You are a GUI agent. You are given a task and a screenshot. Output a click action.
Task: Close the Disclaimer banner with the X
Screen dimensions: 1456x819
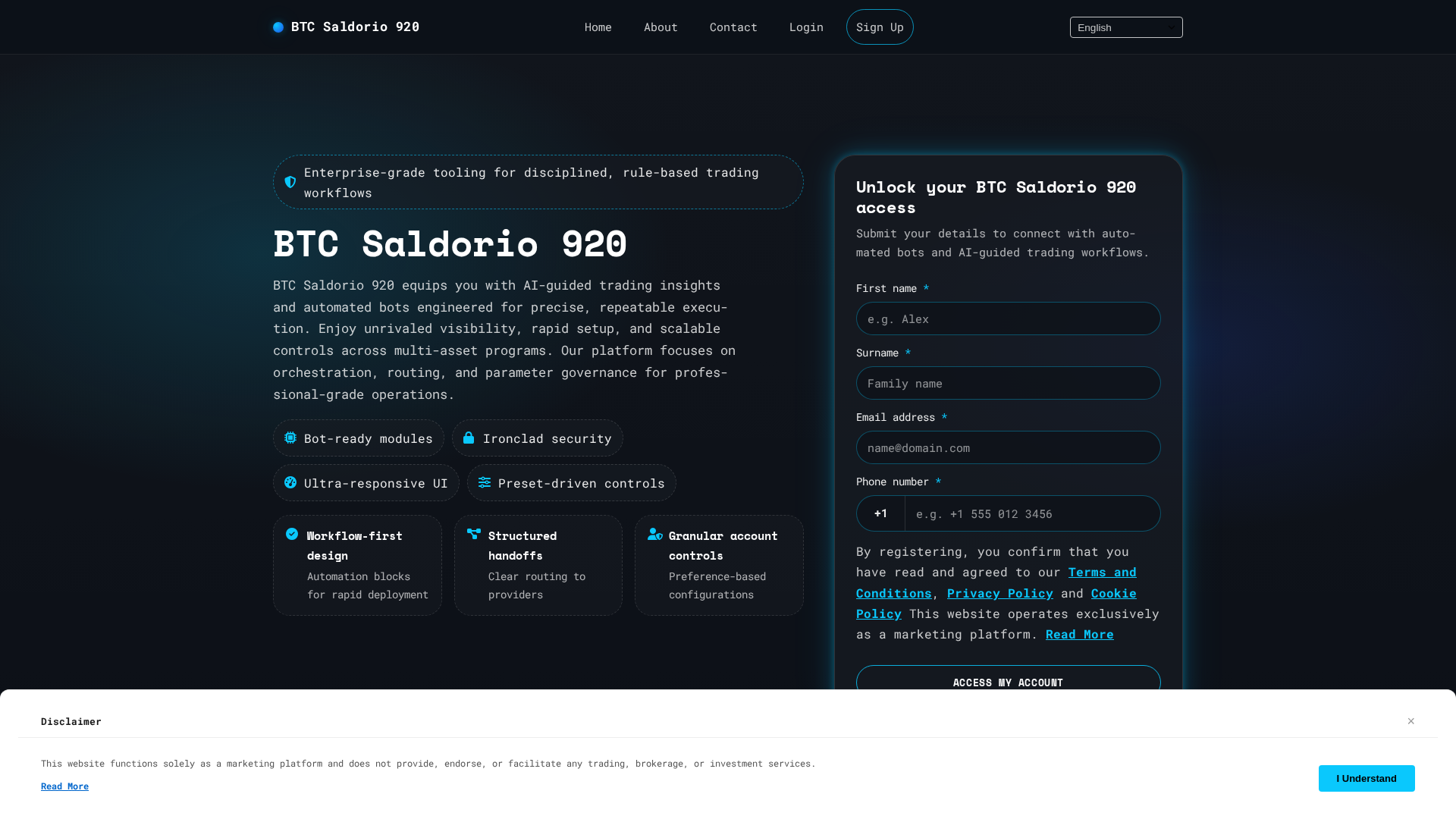(x=1411, y=721)
